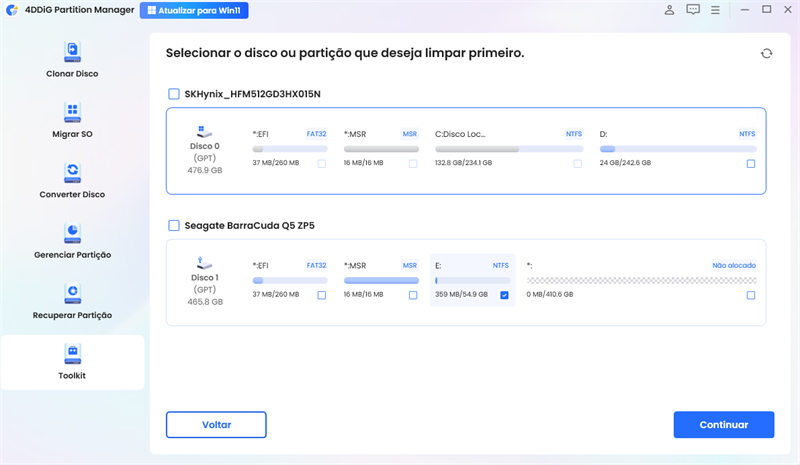Click the feedback chat icon
This screenshot has width=800, height=465.
pyautogui.click(x=693, y=10)
